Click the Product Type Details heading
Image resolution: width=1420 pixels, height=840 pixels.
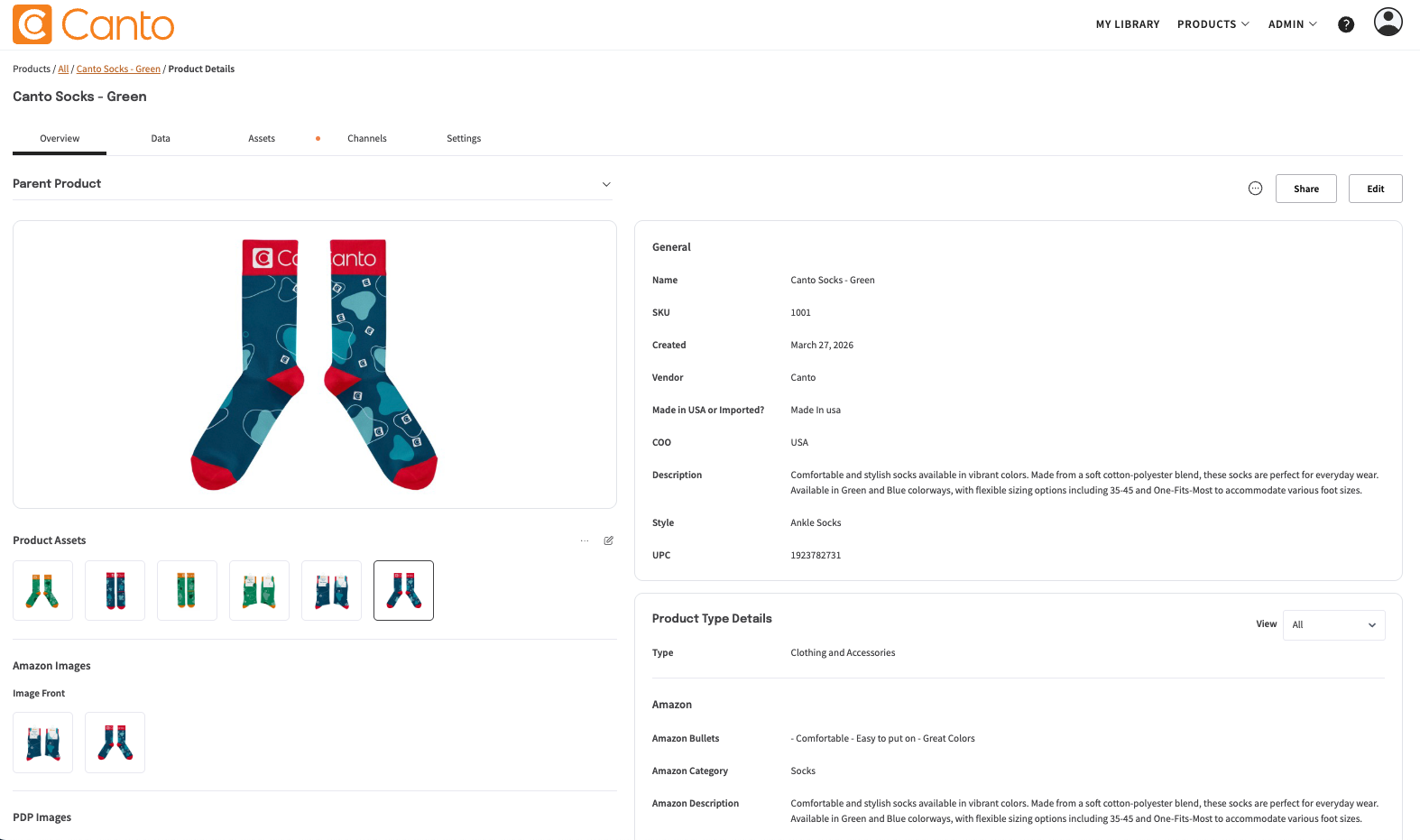click(712, 618)
